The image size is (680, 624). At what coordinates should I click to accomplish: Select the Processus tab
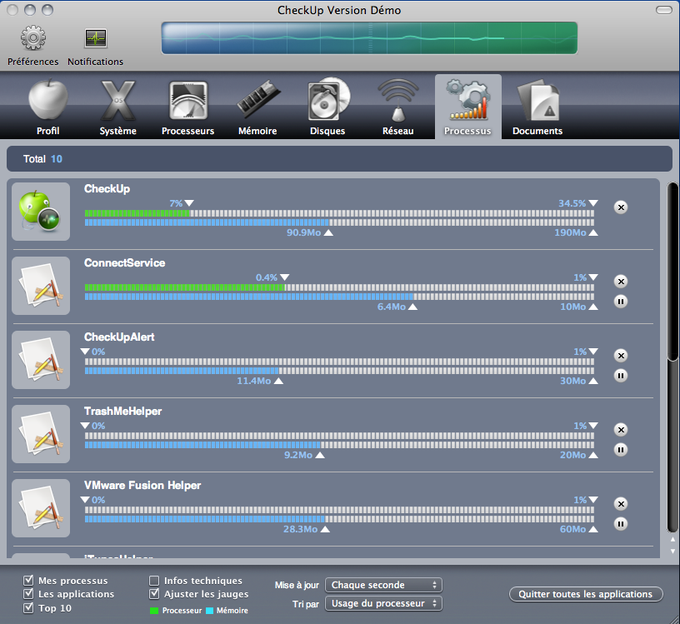[468, 107]
